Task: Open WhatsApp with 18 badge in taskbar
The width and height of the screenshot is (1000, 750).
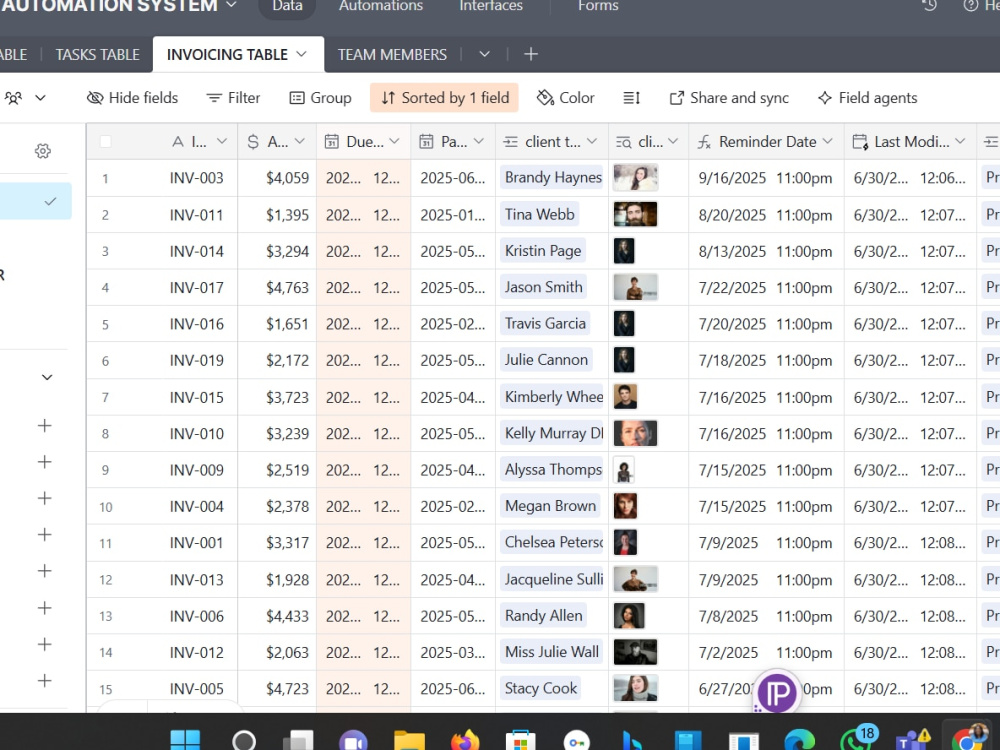Action: (x=857, y=739)
